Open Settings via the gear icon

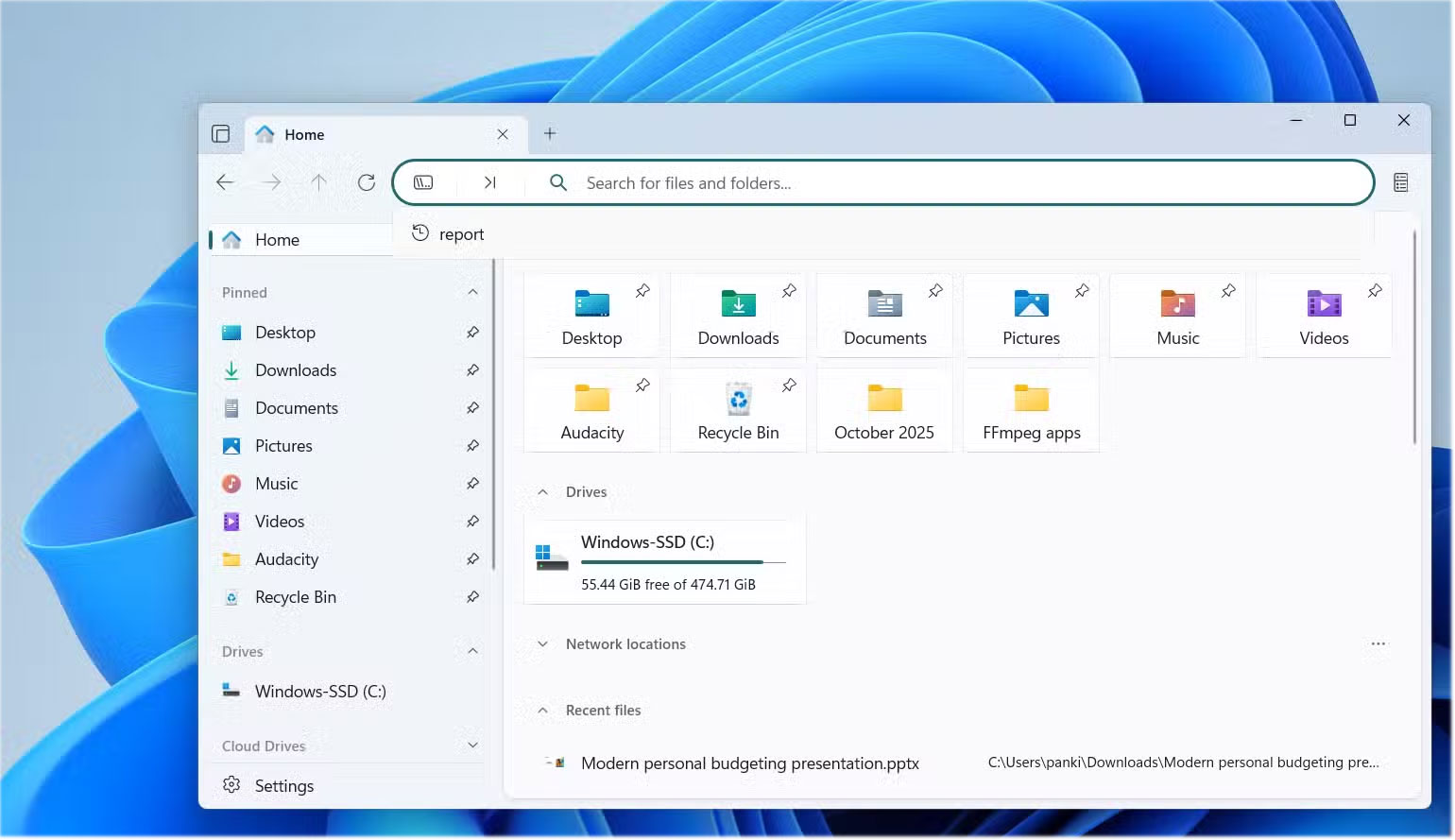coord(231,785)
